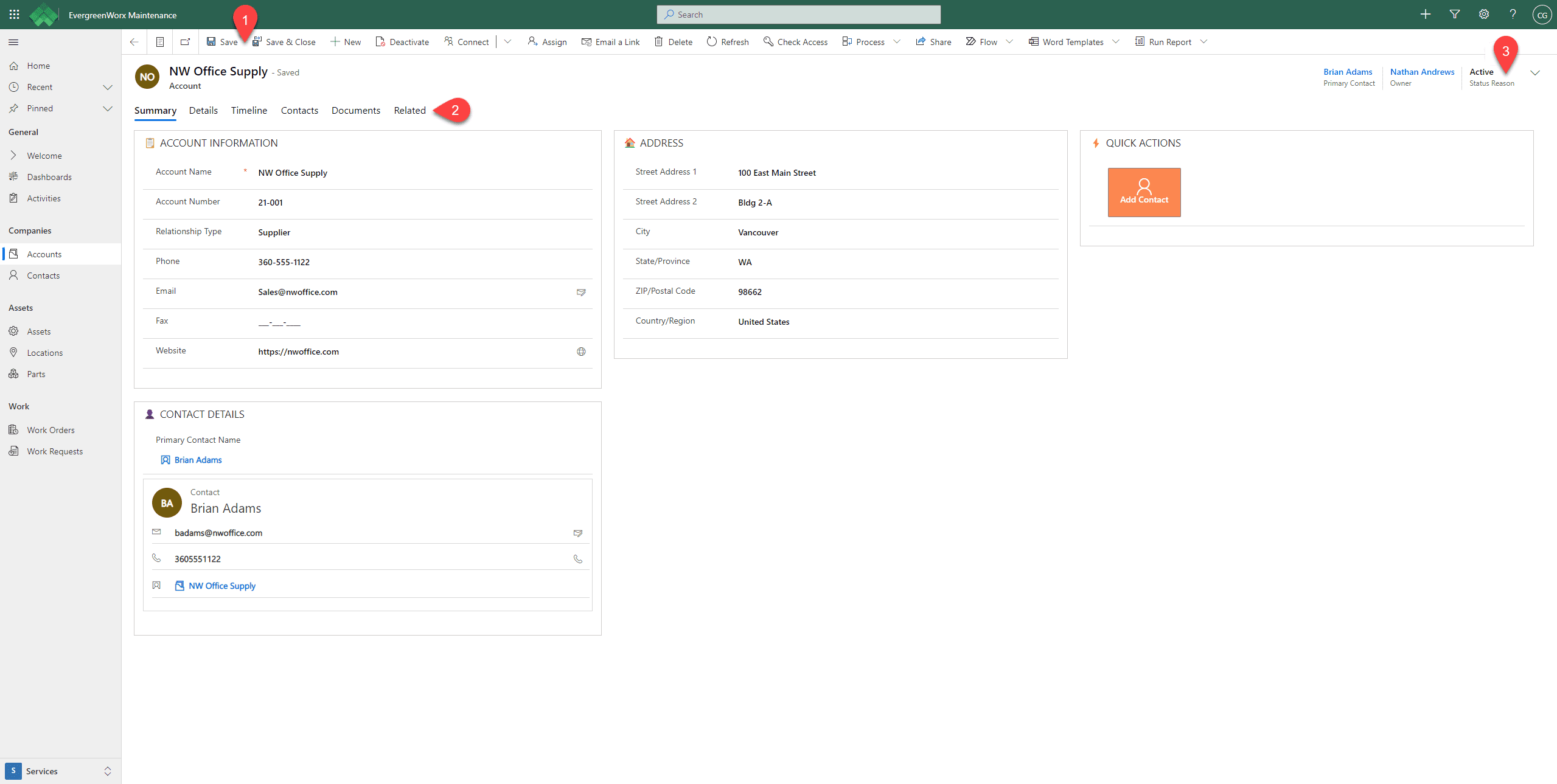Viewport: 1557px width, 784px height.
Task: Click the Delete icon on the toolbar
Action: (x=659, y=41)
